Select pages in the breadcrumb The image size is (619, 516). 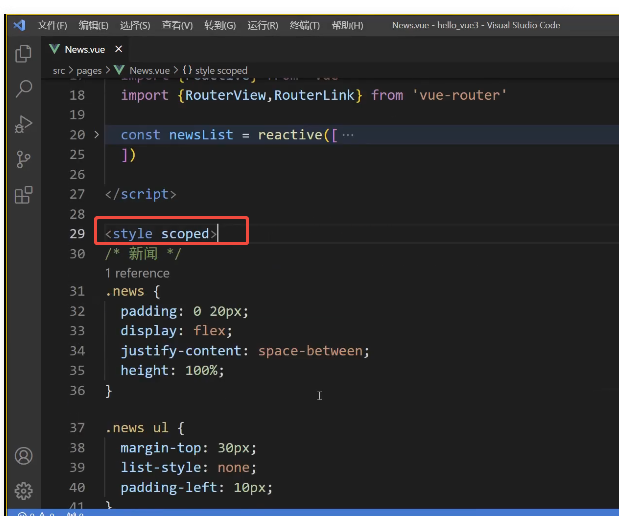tap(89, 71)
